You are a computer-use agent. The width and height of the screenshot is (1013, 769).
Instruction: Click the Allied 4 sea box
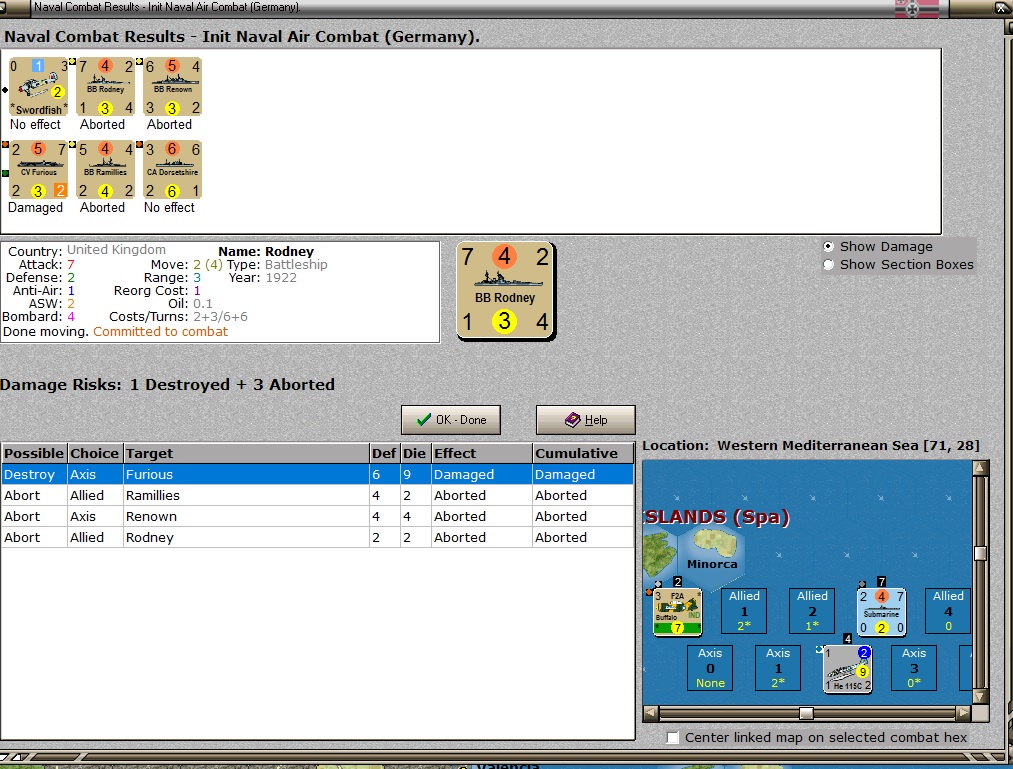[x=948, y=611]
